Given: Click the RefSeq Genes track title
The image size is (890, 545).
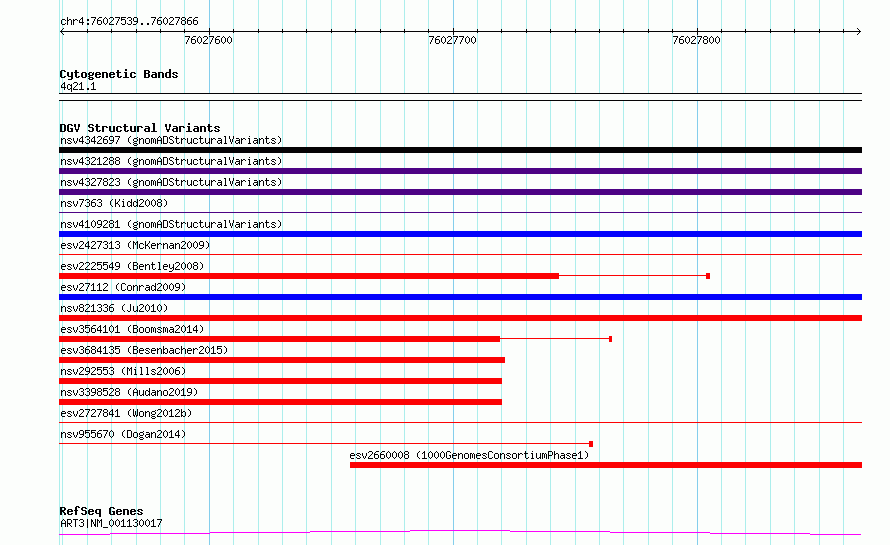Looking at the screenshot, I should (102, 511).
